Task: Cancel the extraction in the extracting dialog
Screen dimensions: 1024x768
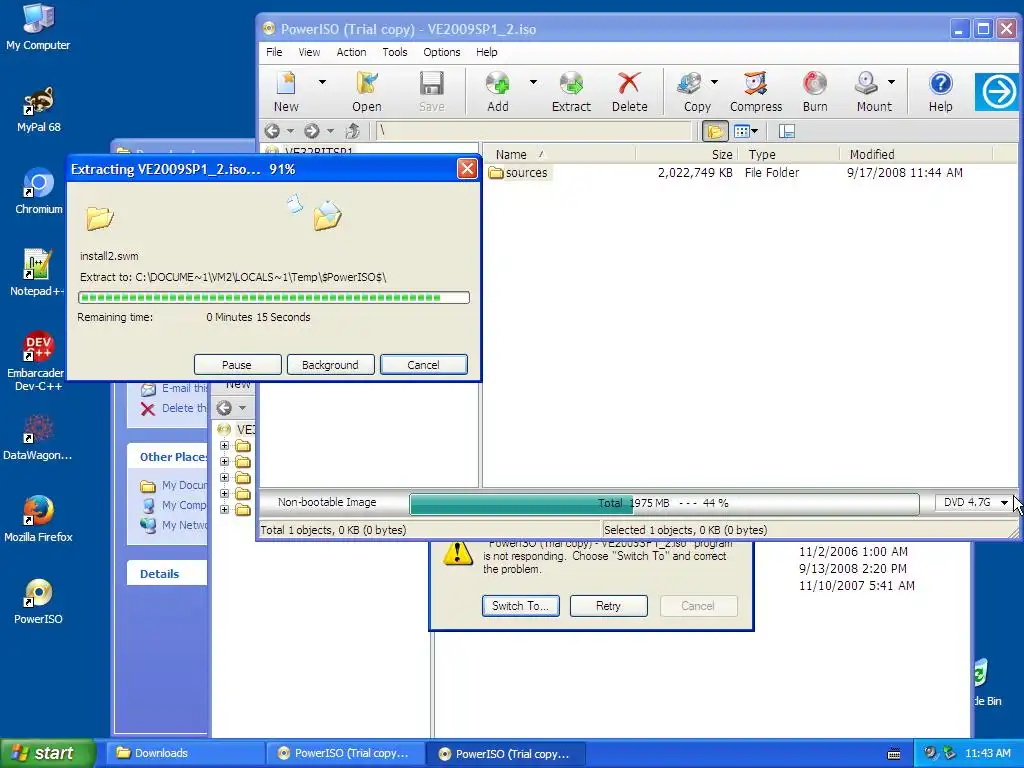Action: [424, 365]
